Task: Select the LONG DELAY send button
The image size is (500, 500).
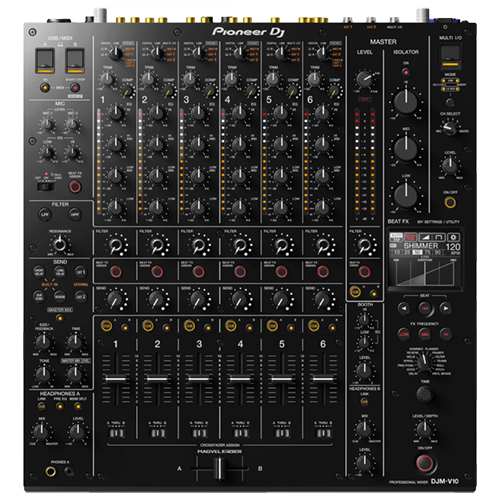Action: 60,272
